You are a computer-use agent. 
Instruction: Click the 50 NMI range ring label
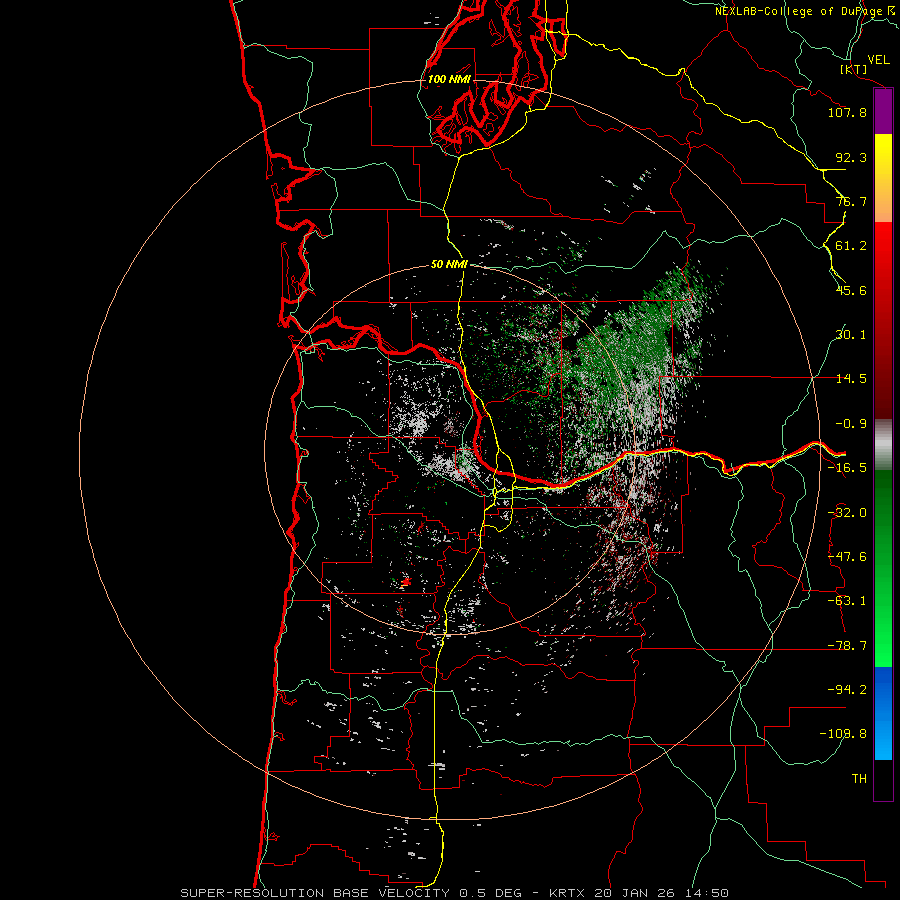449,264
